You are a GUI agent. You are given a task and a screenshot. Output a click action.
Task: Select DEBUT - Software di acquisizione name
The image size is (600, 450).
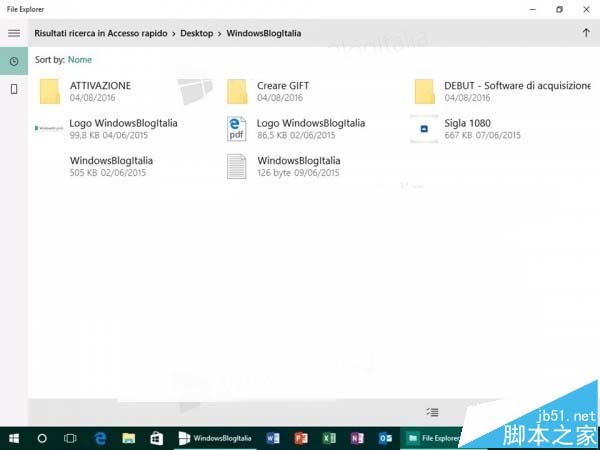coord(517,86)
